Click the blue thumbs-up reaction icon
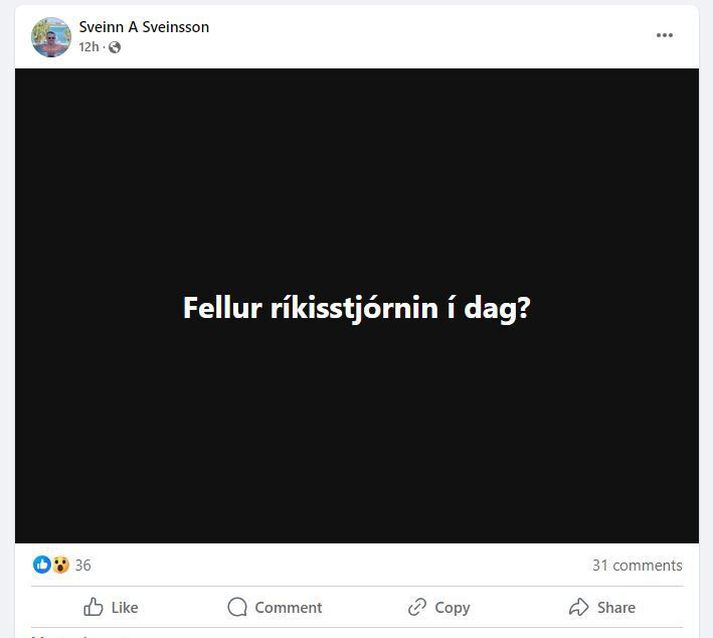Viewport: 713px width, 638px height. tap(42, 565)
